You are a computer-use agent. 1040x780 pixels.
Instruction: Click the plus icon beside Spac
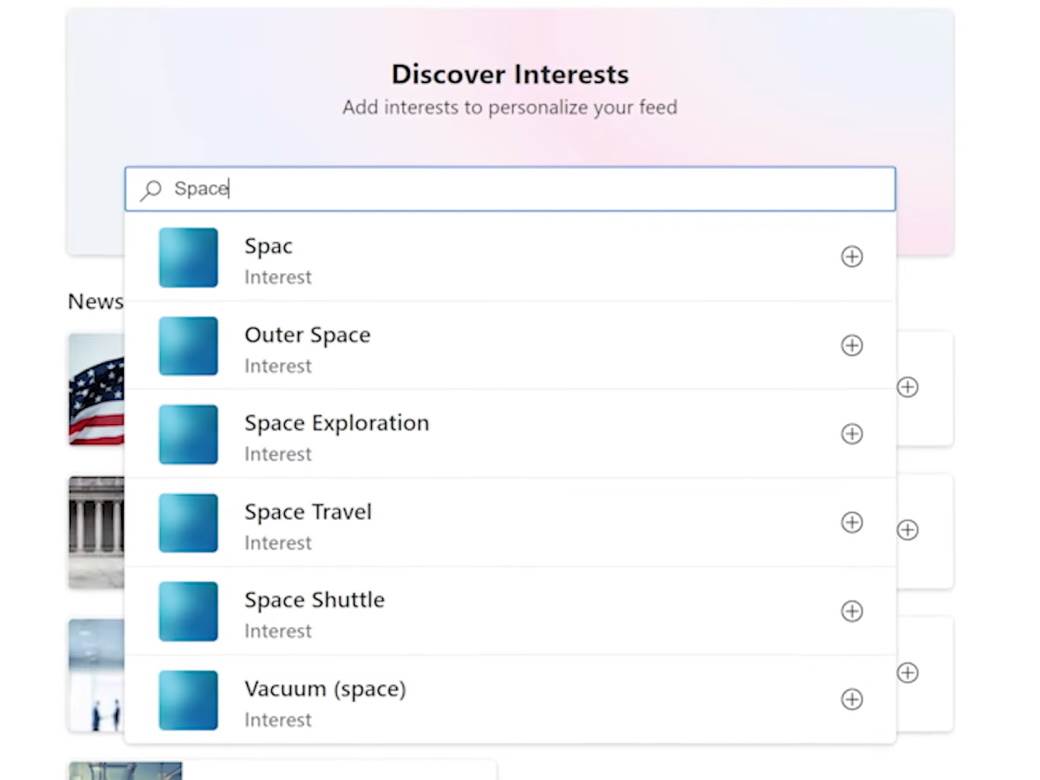851,257
